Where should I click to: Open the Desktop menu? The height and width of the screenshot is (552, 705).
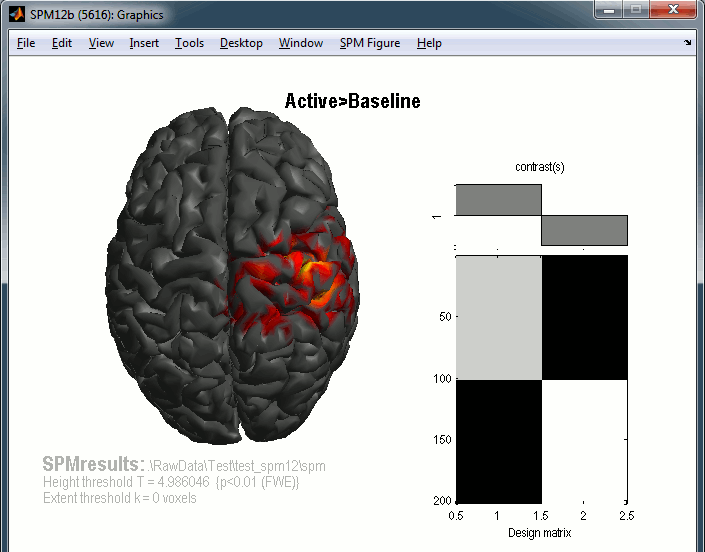click(x=241, y=43)
